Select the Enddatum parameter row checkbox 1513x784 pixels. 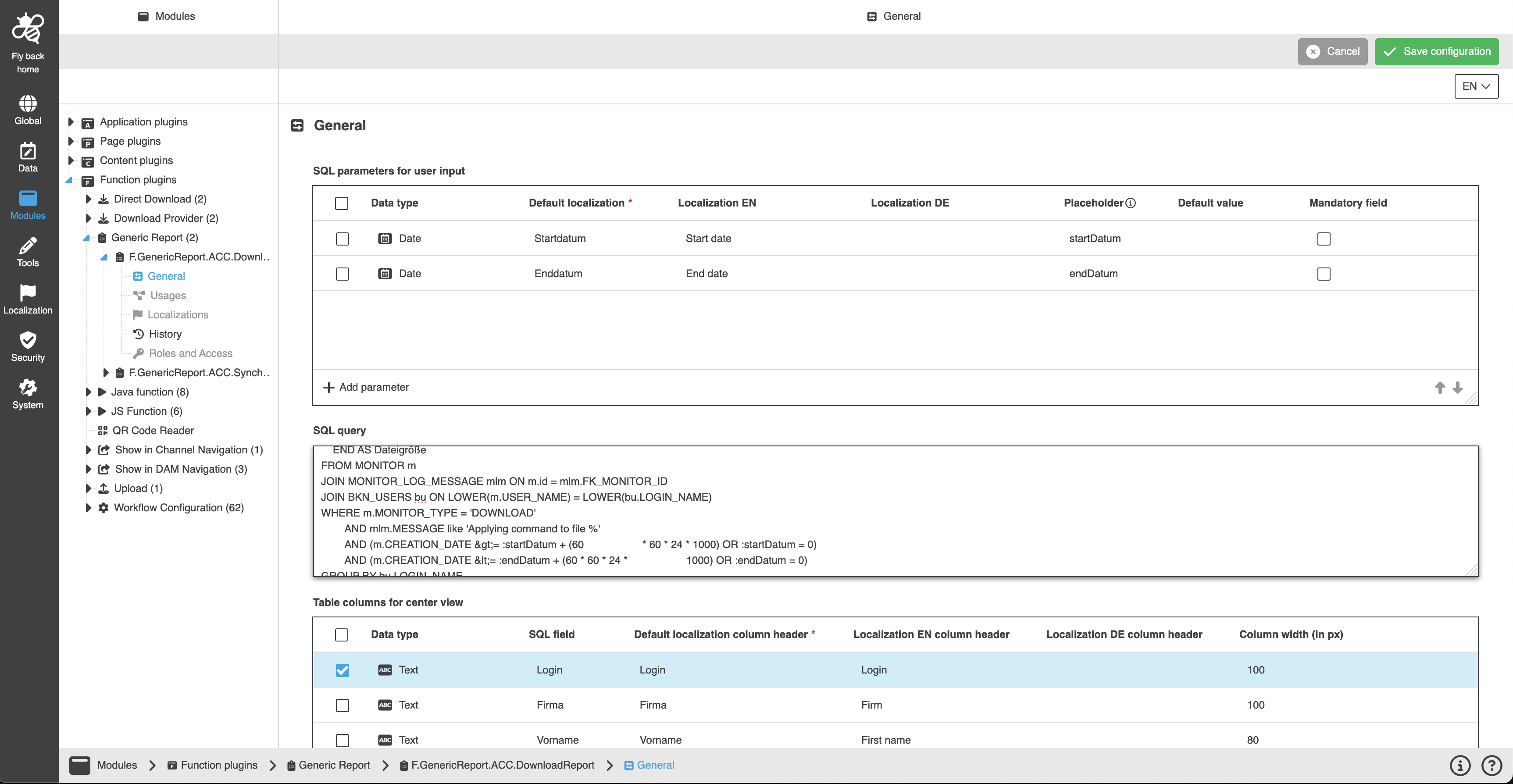point(342,274)
